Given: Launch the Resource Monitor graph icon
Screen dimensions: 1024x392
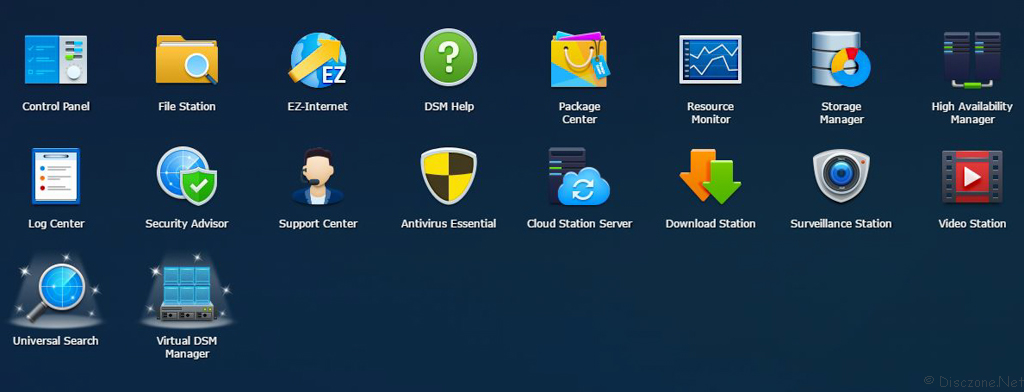Looking at the screenshot, I should [711, 59].
